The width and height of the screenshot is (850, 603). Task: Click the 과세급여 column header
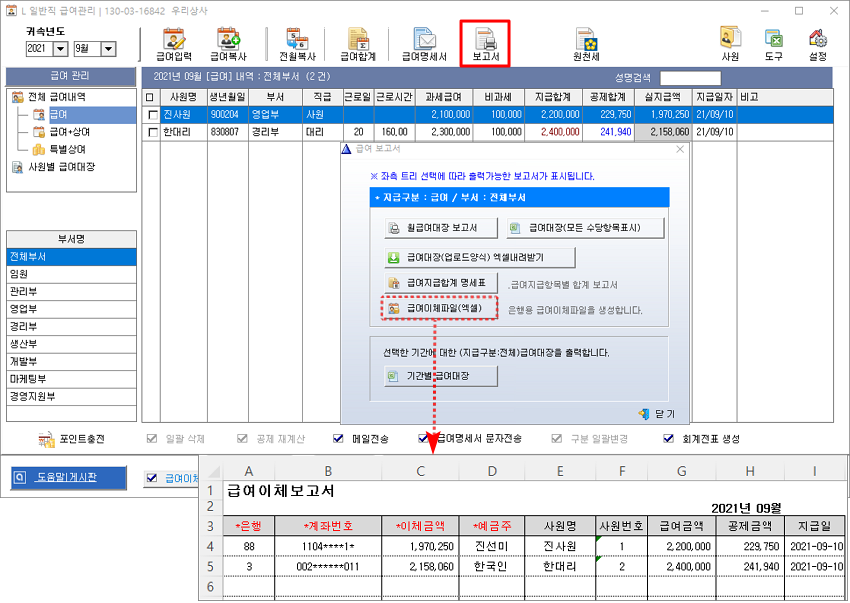click(x=443, y=98)
